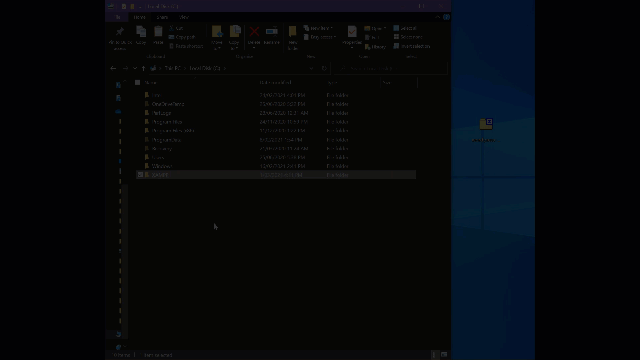
Task: Click the Up one level arrow
Action: pos(143,68)
